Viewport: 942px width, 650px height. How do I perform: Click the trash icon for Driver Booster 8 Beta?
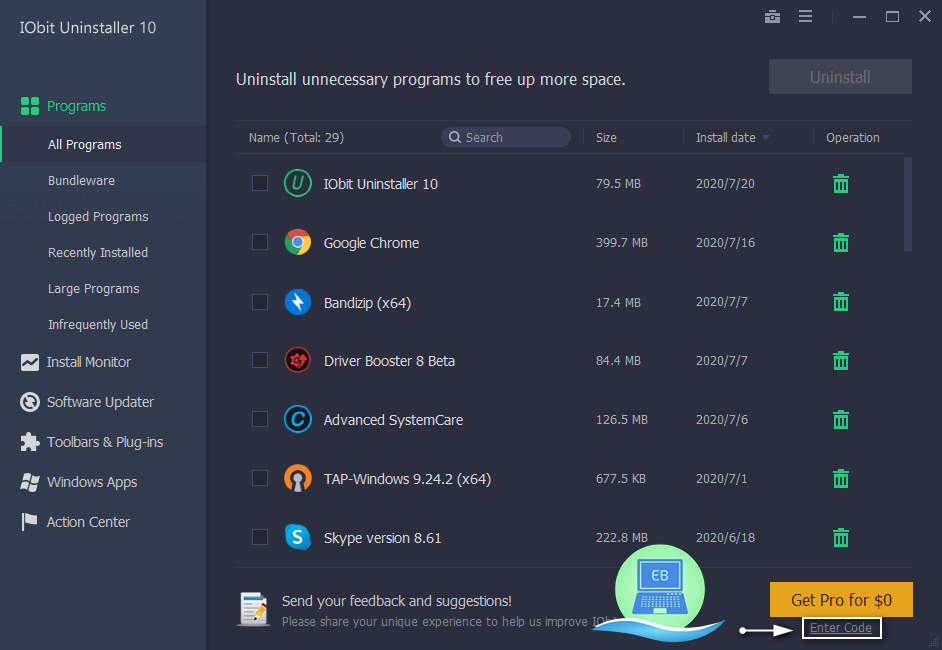tap(840, 360)
